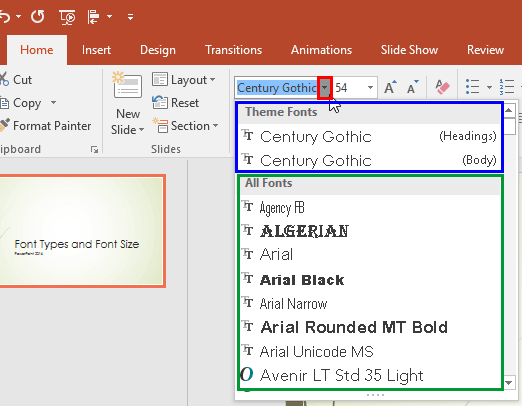Close the font list via dropdown arrow

coord(325,88)
